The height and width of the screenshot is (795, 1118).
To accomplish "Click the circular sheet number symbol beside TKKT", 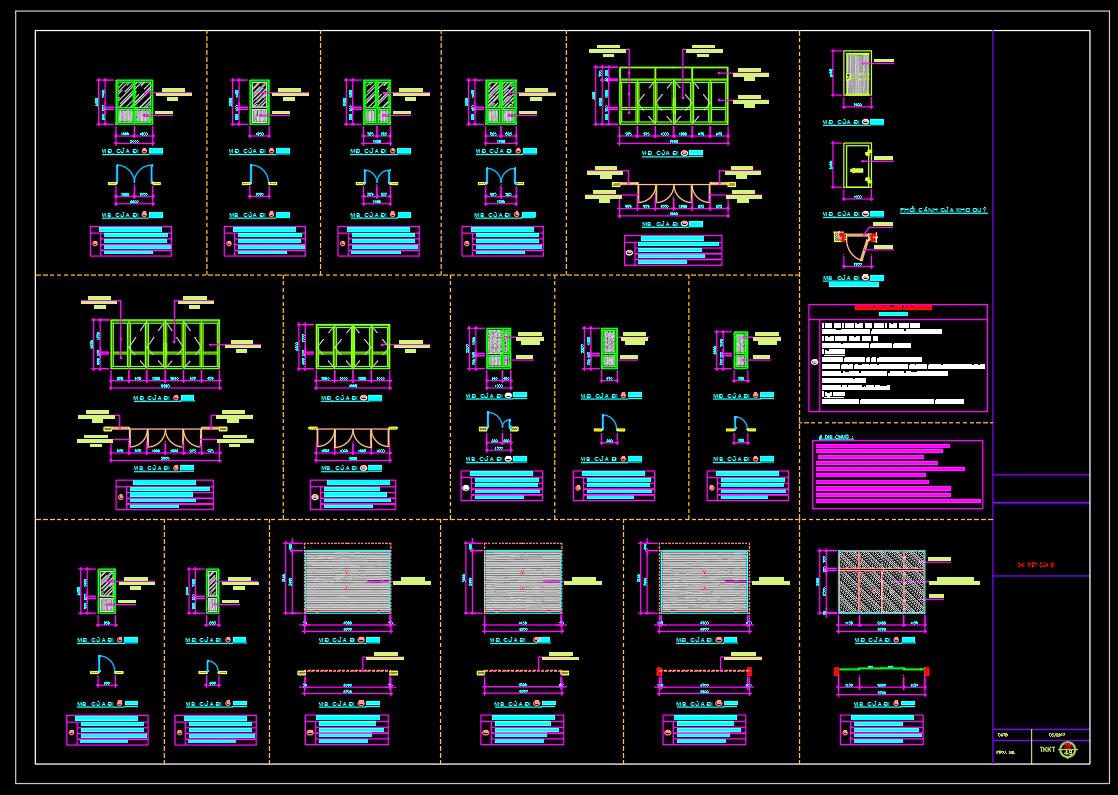I will click(x=1067, y=748).
